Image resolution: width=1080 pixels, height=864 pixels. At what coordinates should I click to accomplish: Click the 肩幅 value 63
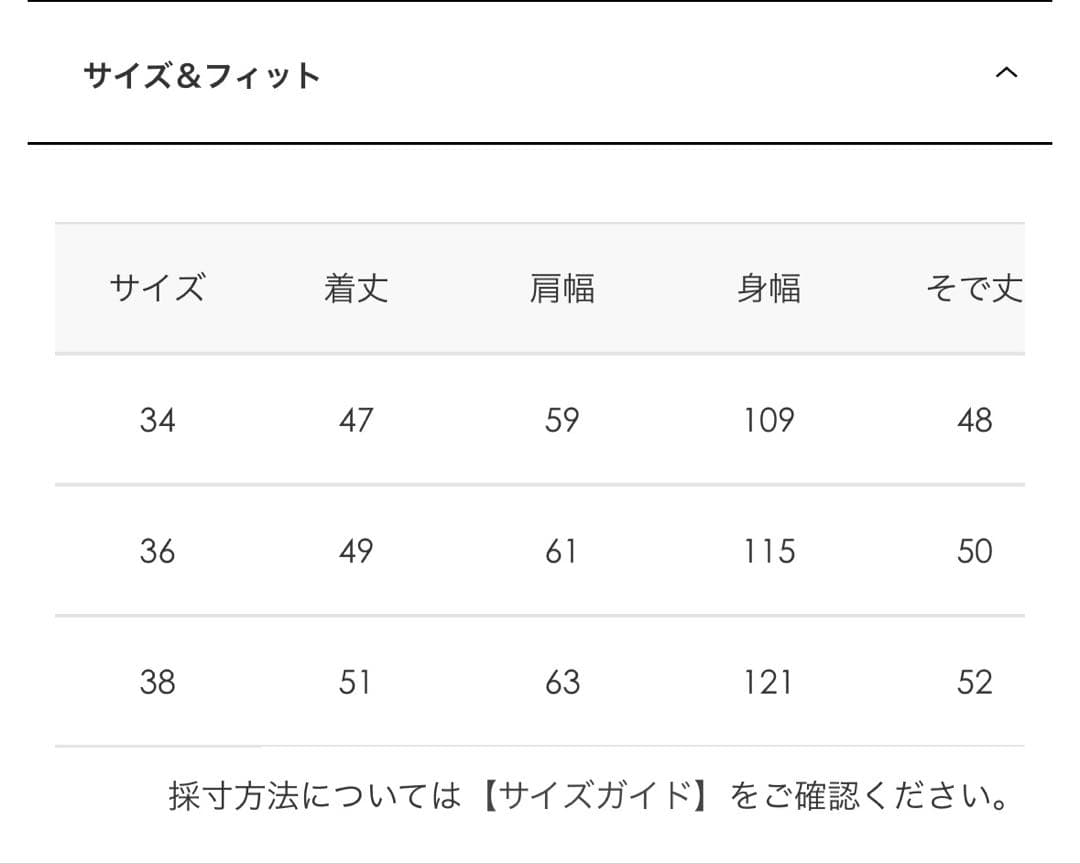[x=561, y=682]
